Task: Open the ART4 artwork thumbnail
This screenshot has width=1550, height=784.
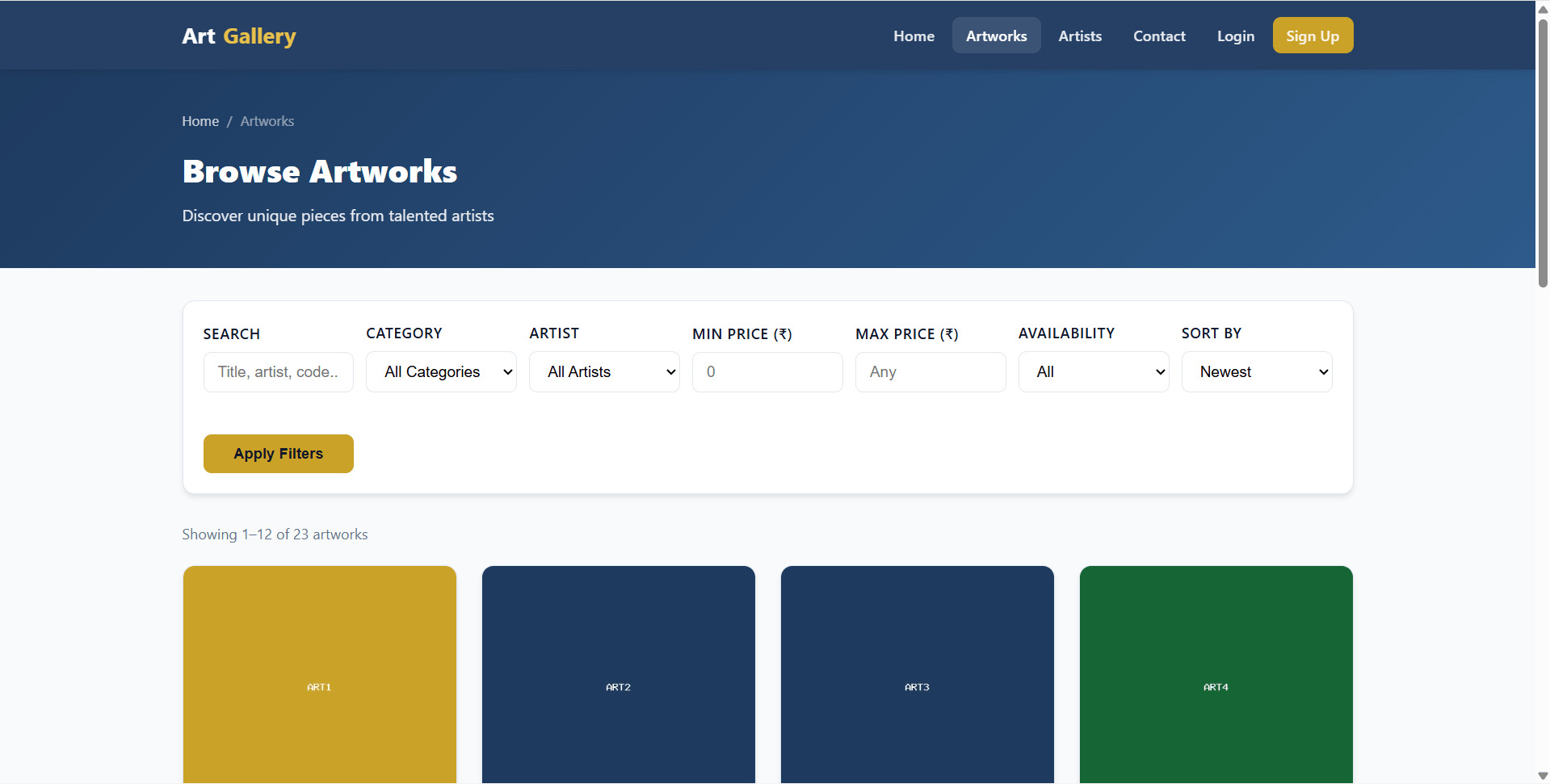Action: [1216, 675]
